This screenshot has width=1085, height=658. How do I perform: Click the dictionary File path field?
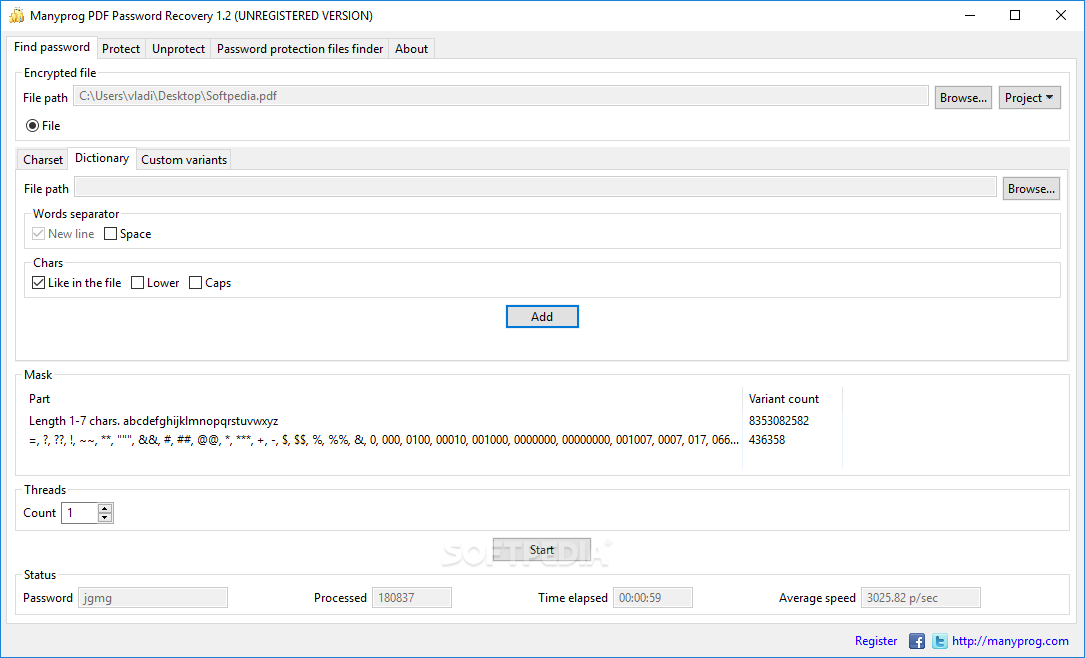click(536, 187)
